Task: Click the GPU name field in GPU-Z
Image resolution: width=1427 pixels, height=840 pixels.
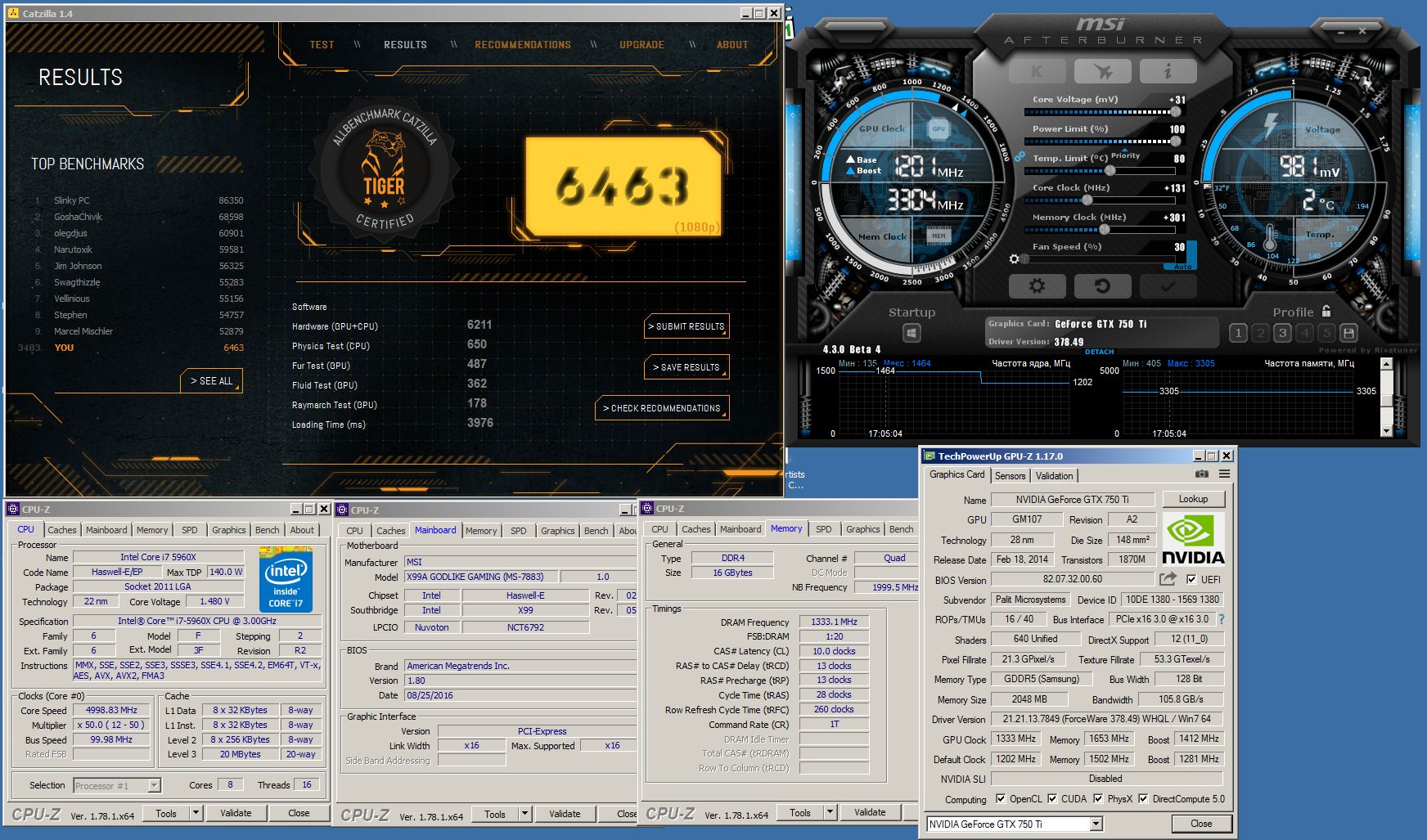Action: pos(1072,500)
